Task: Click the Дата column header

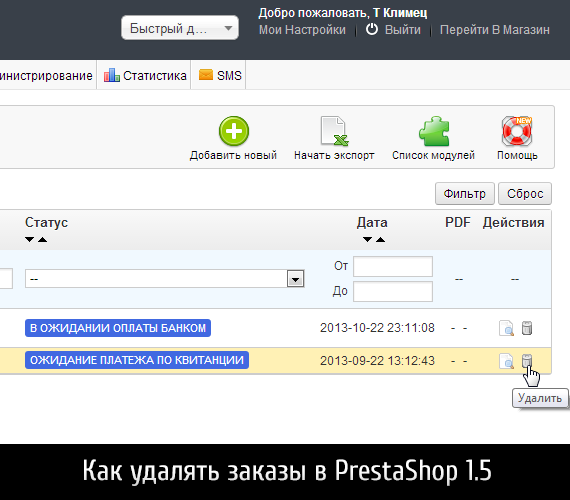Action: point(372,222)
